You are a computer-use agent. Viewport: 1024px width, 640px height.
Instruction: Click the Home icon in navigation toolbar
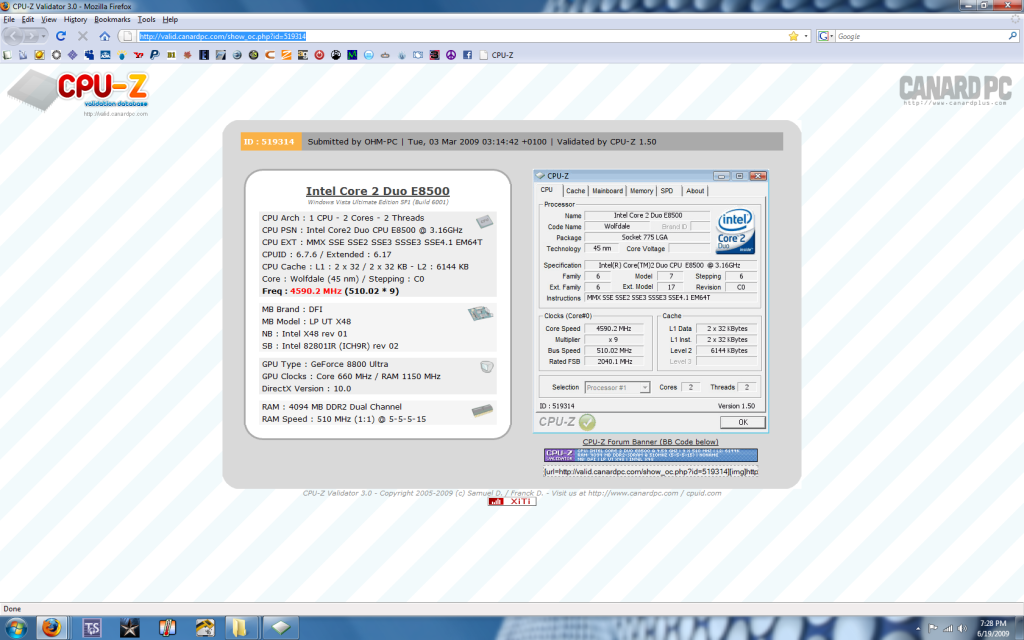click(x=104, y=36)
